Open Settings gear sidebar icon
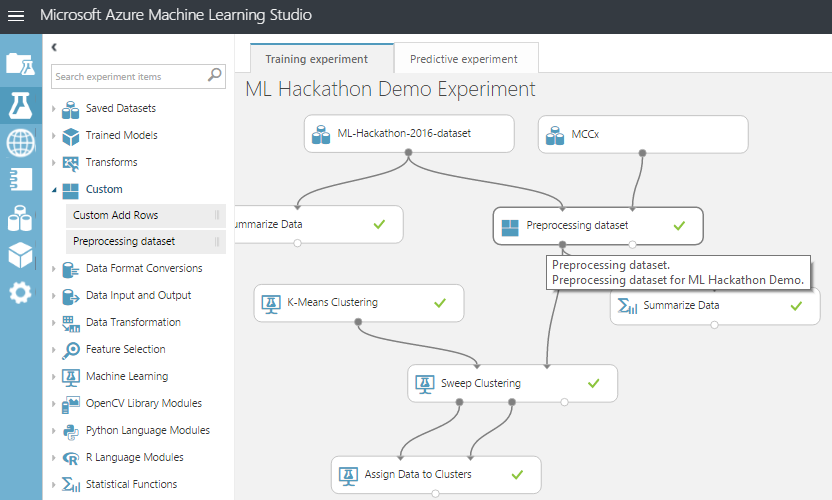Screen dimensions: 832x500 pyautogui.click(x=20, y=292)
